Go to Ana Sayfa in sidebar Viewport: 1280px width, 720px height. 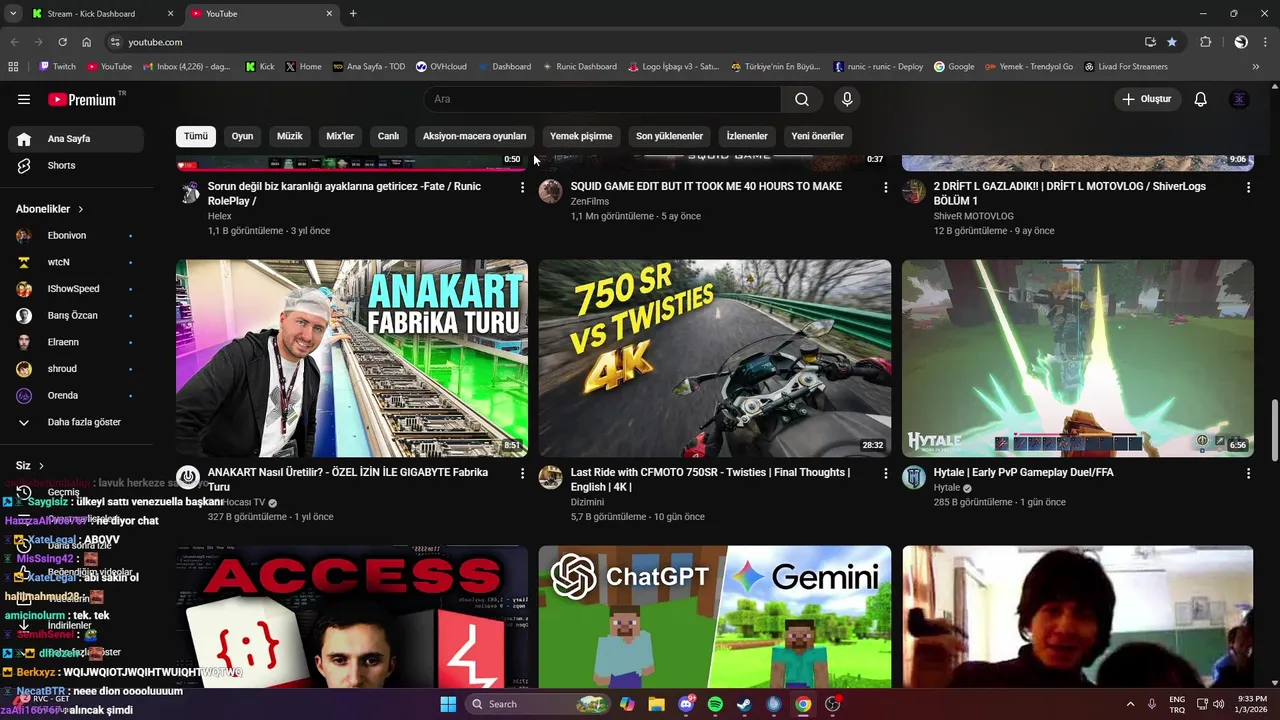(x=76, y=139)
